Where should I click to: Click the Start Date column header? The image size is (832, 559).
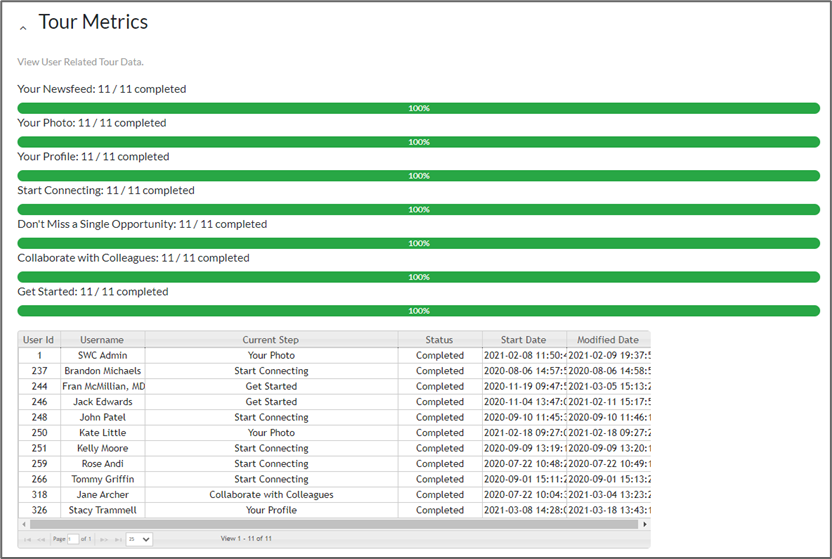point(524,340)
